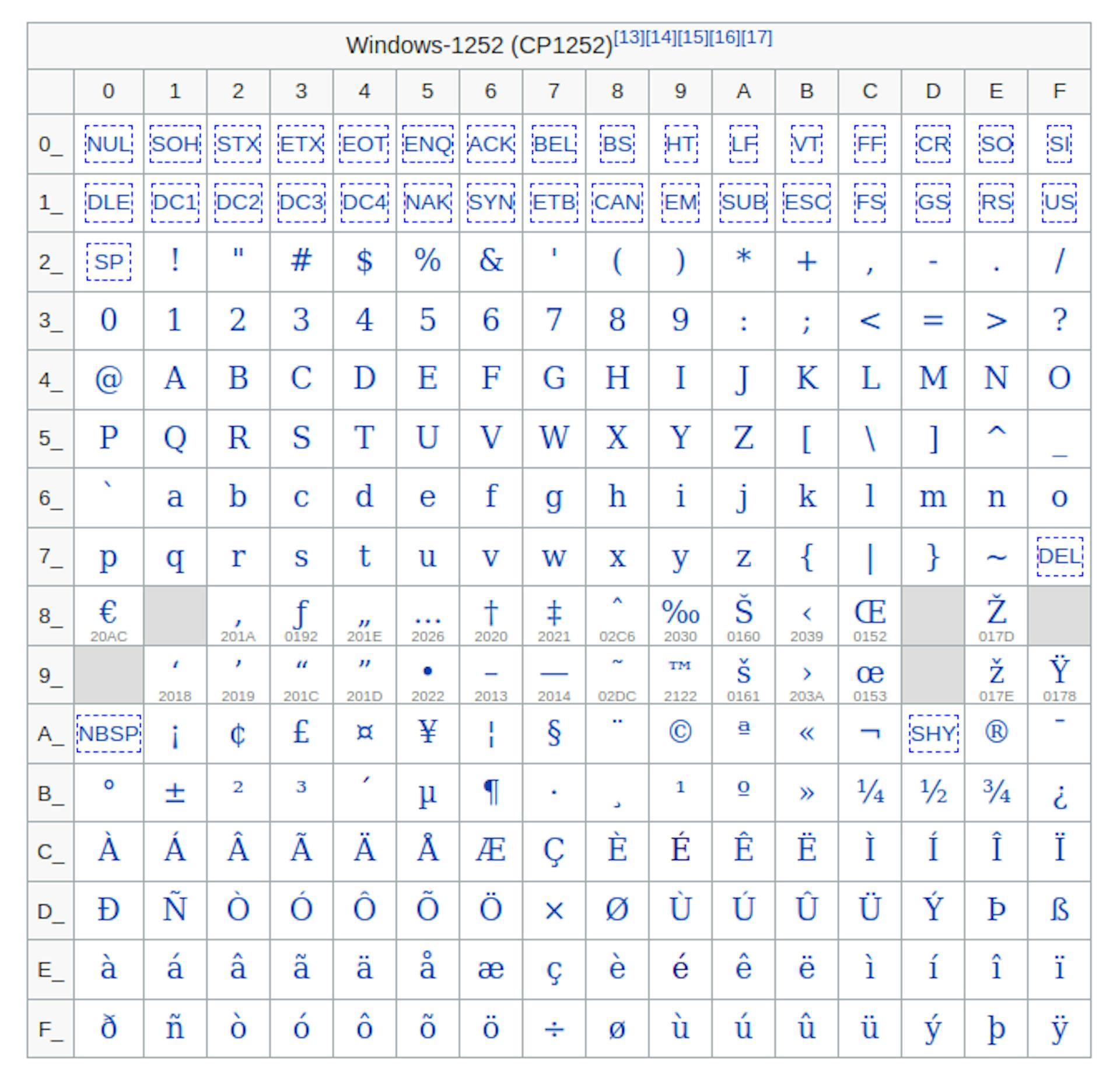
Task: Click the Š character 0160
Action: pos(743,610)
